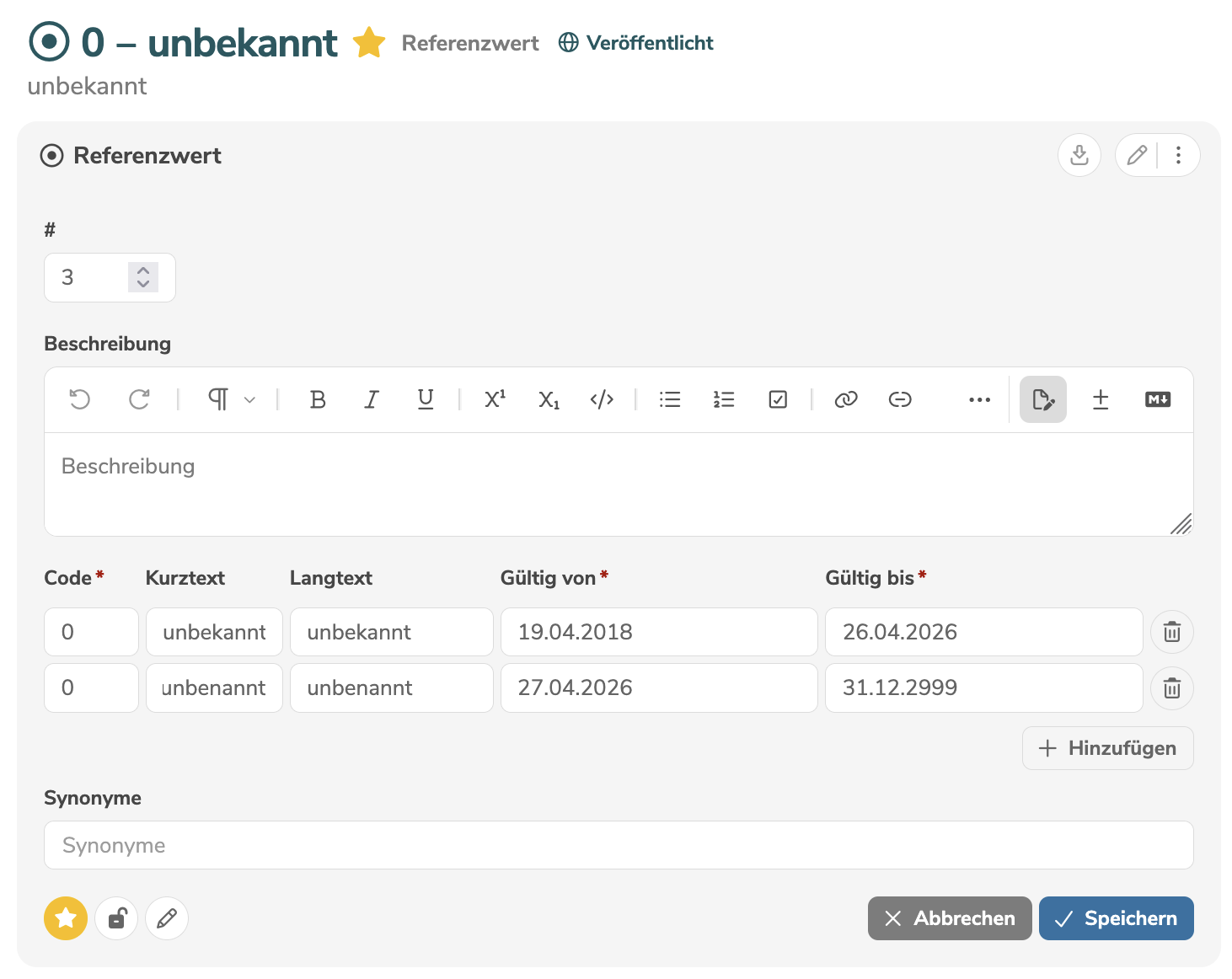The image size is (1232, 979).
Task: Click the Code field in the unbenannt row
Action: (91, 687)
